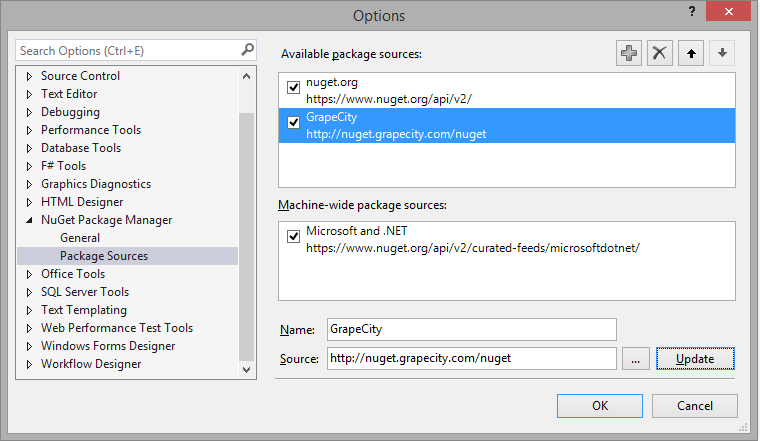Browse for source with ellipsis button
Viewport: 760px width, 441px height.
(x=636, y=358)
